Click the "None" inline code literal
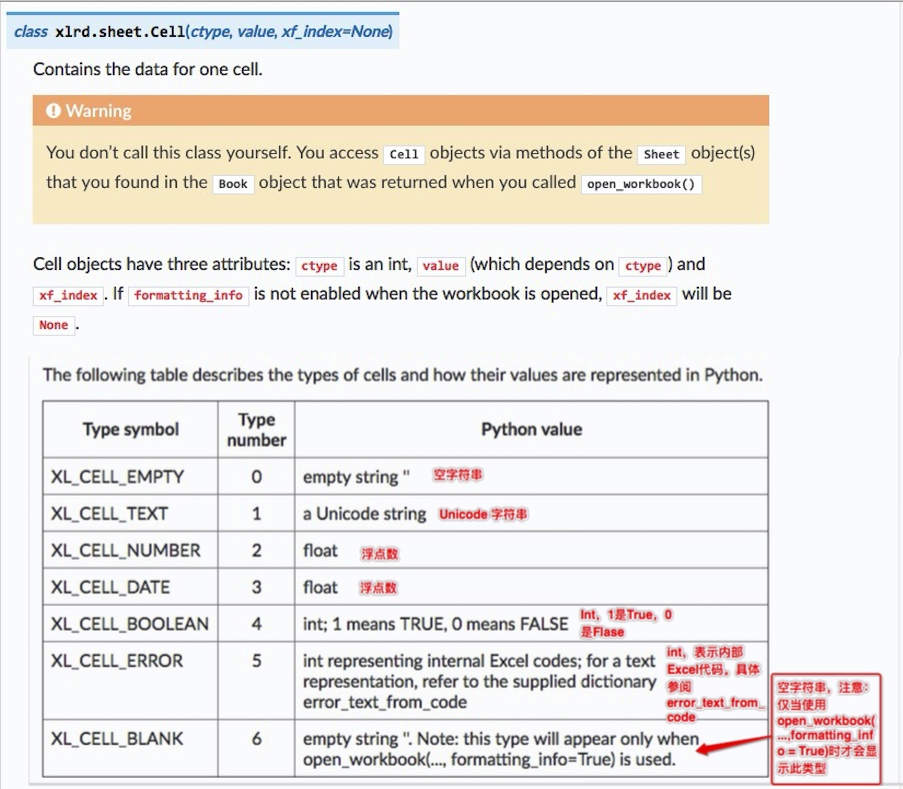Viewport: 903px width, 789px height. 53,325
